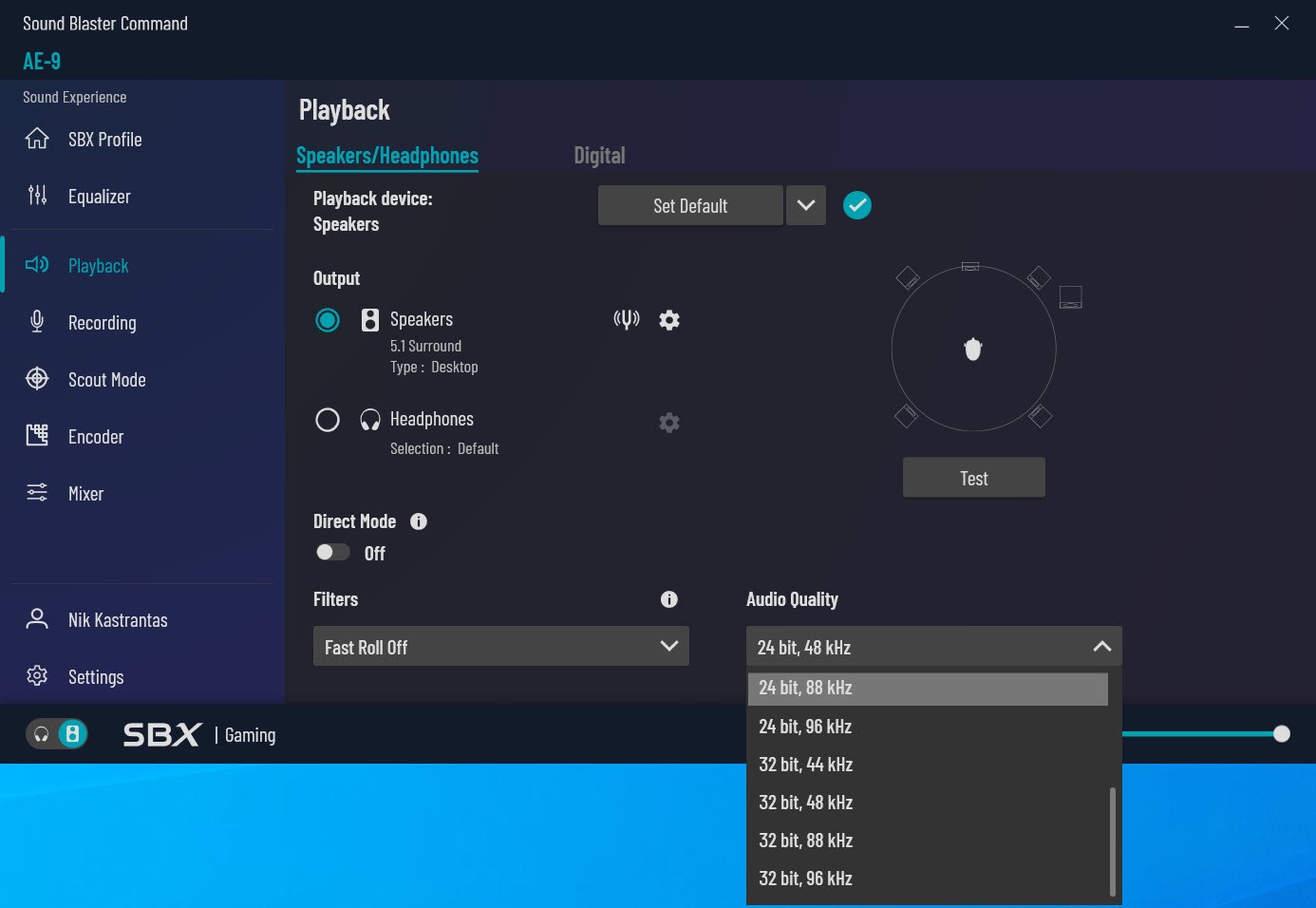Open the Fast Roll Off filter dropdown
Viewport: 1316px width, 908px height.
click(501, 646)
